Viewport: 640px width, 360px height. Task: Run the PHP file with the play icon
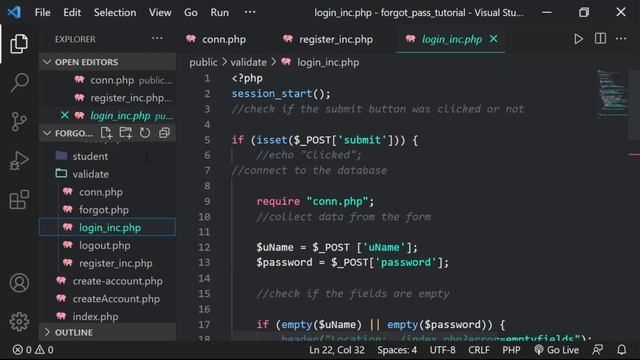[578, 39]
